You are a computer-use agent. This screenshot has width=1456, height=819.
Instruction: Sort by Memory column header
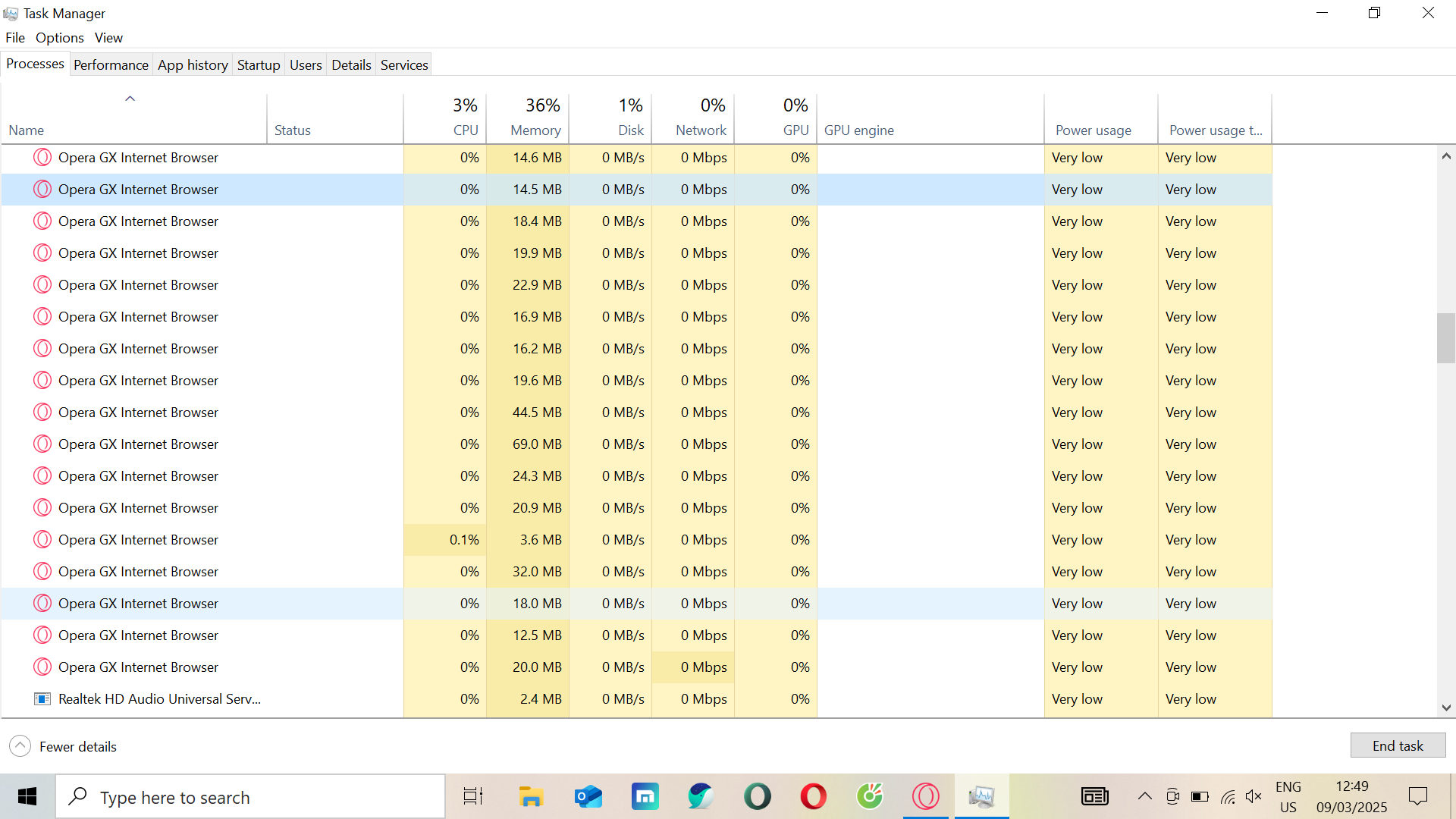[528, 118]
